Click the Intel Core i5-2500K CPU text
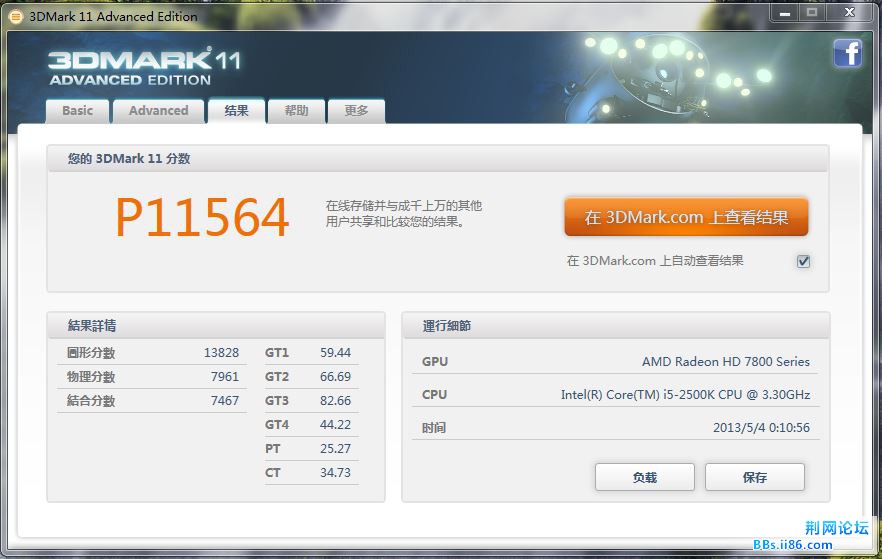This screenshot has width=882, height=559. coord(684,395)
